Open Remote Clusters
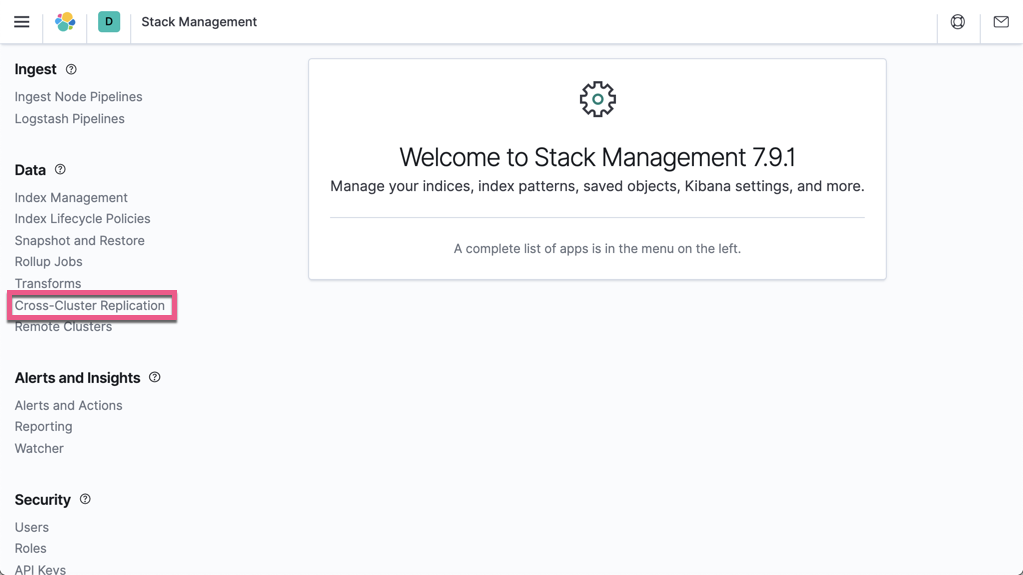 point(63,327)
